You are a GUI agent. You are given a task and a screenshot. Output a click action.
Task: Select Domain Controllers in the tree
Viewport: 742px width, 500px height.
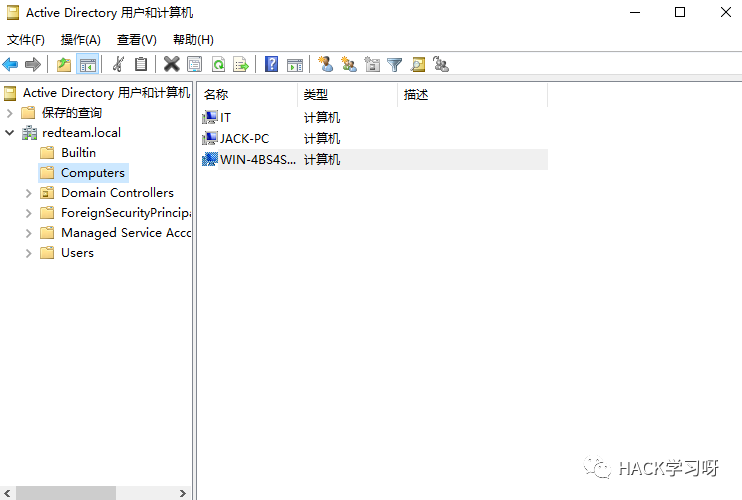[117, 193]
